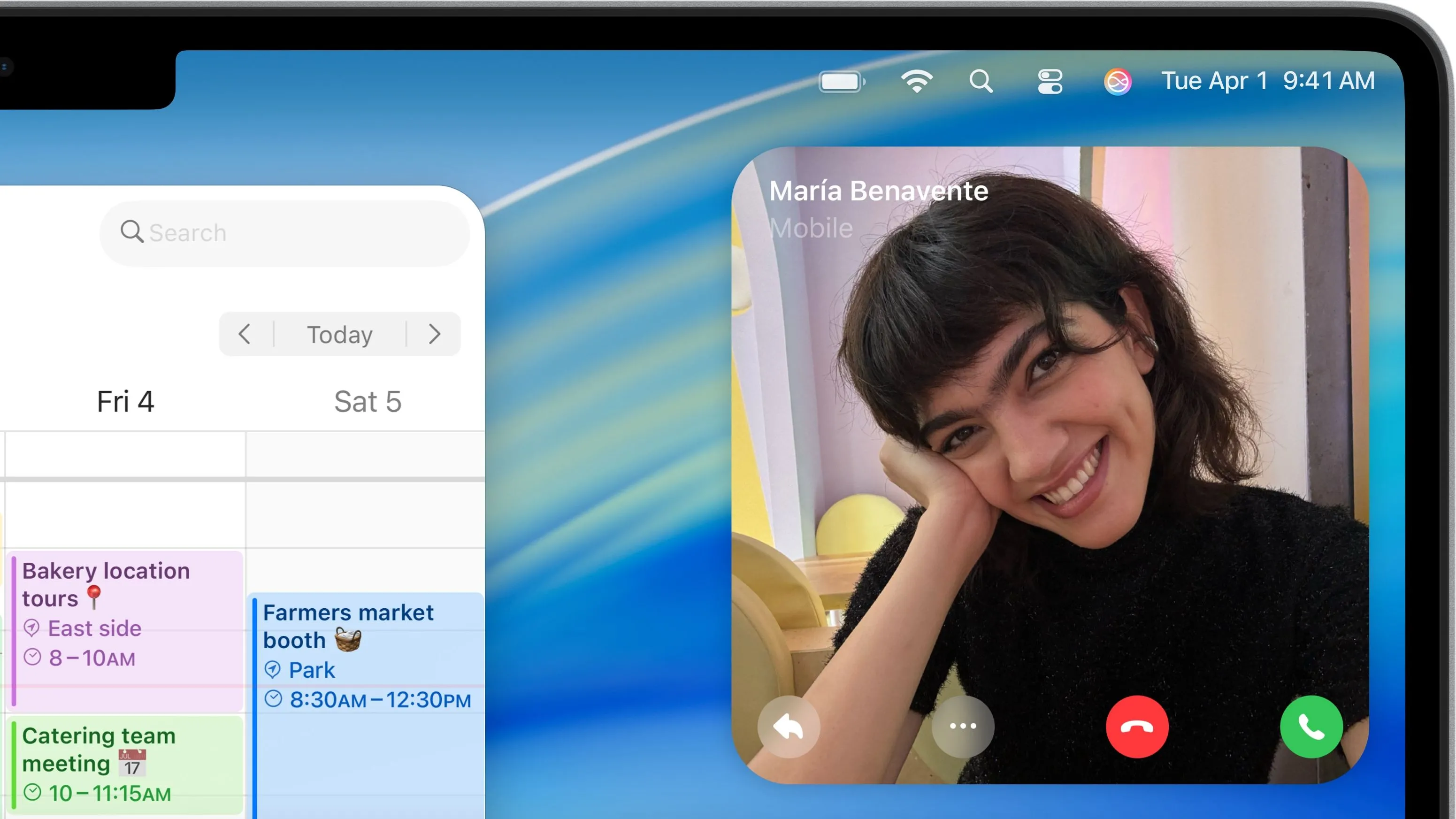Open Control Center from the menu bar
This screenshot has width=1456, height=819.
coord(1050,81)
